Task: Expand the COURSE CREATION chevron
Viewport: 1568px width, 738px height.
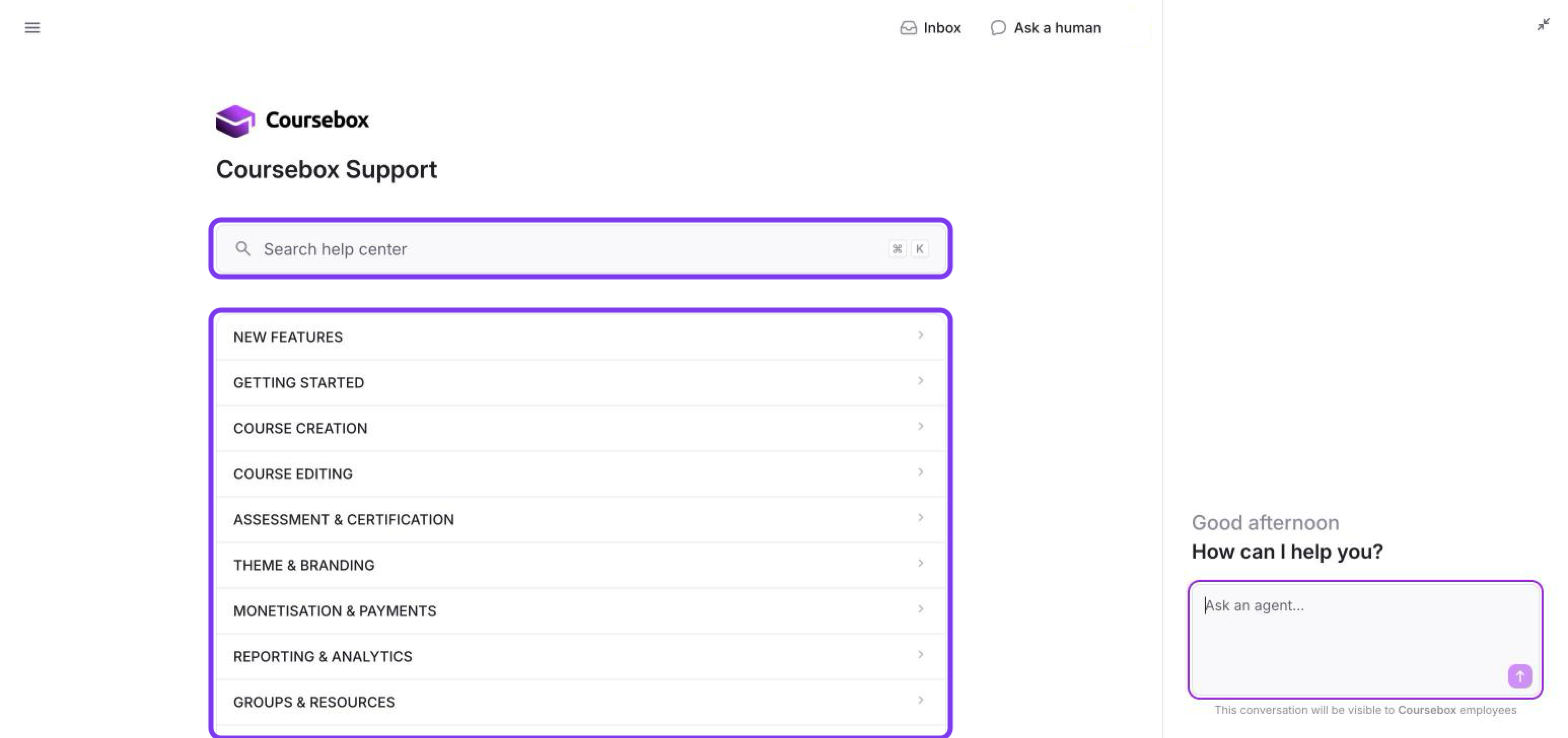Action: pyautogui.click(x=920, y=427)
